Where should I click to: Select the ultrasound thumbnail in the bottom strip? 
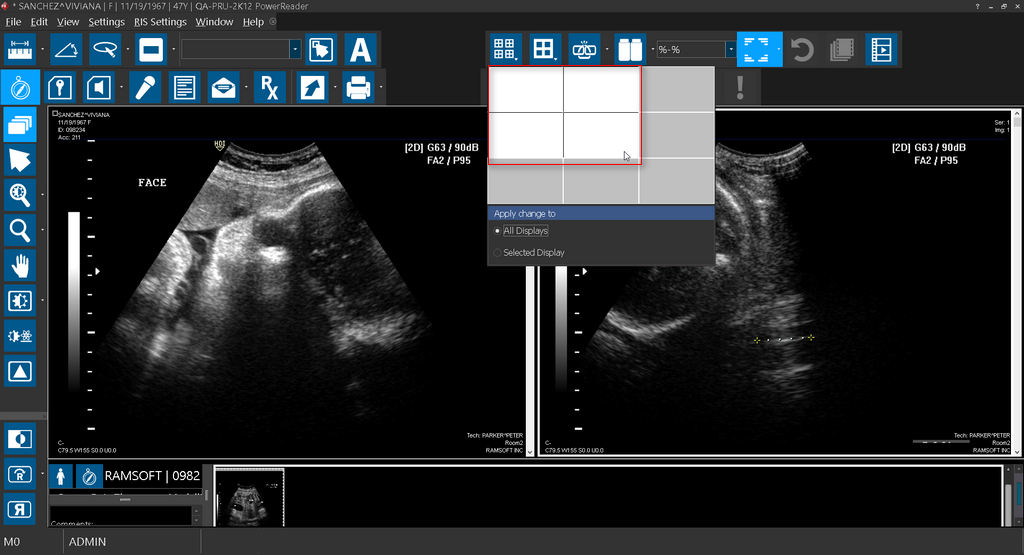[x=249, y=495]
